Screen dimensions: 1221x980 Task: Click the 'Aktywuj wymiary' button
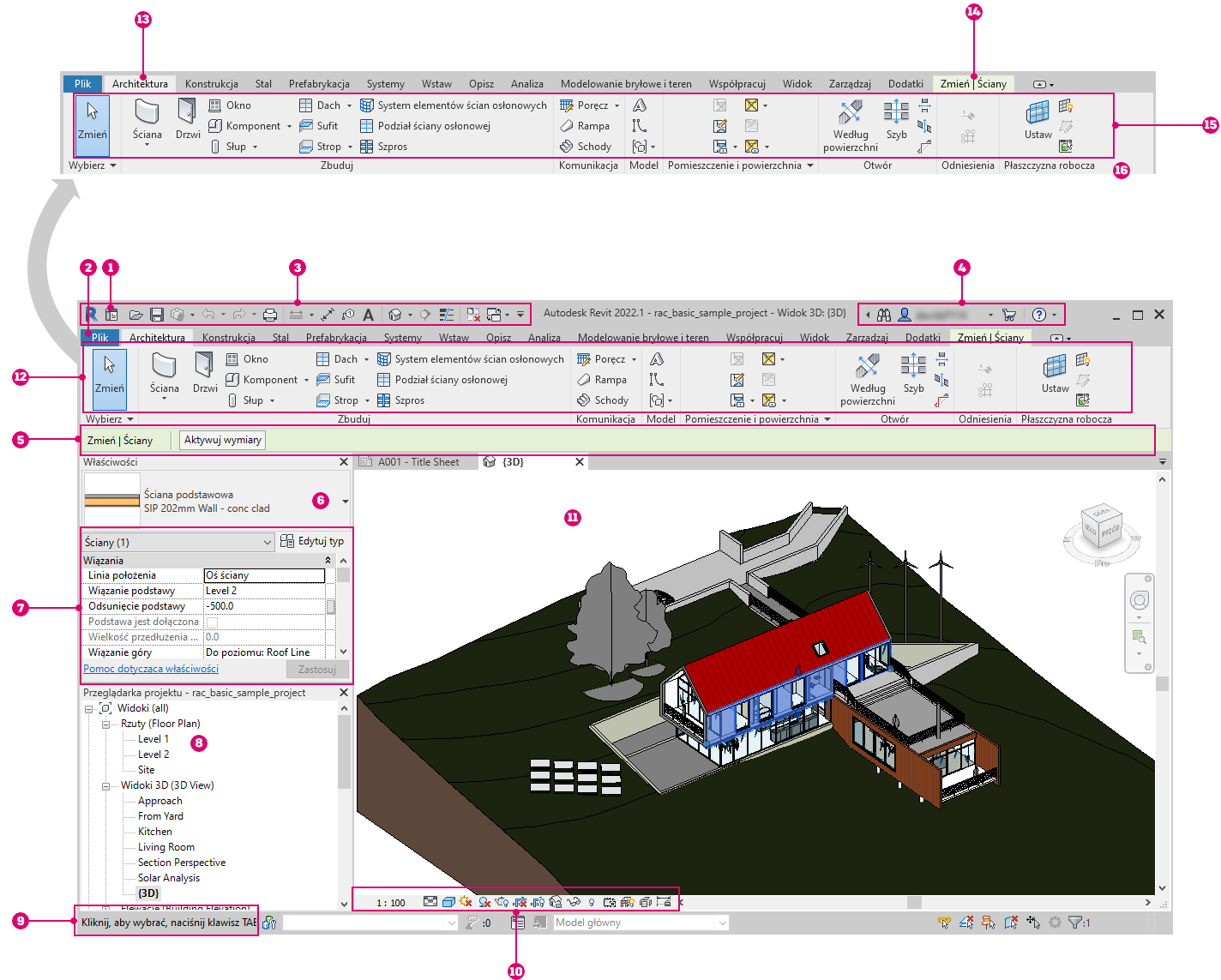pos(223,440)
